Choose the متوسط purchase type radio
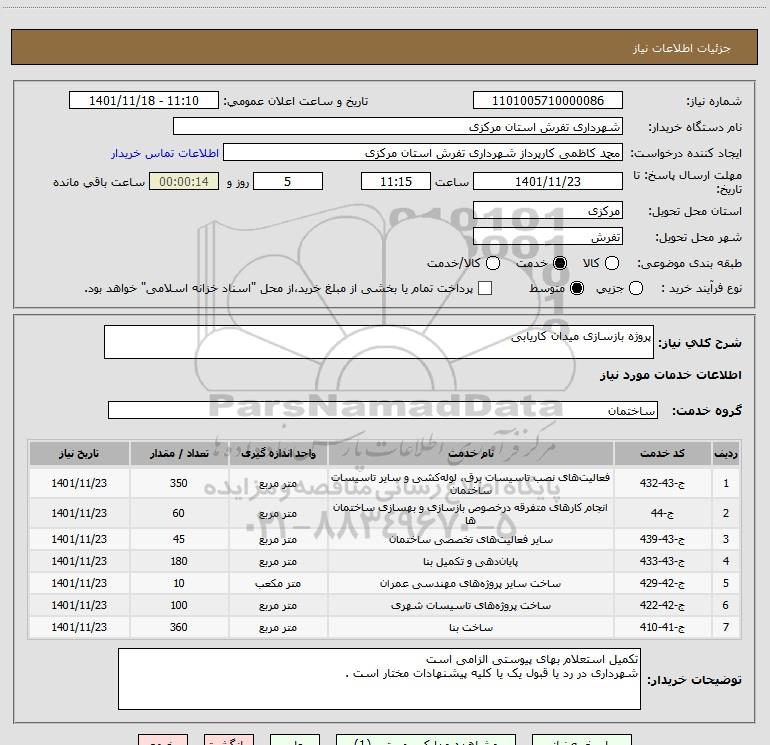Viewport: 770px width, 745px height. [577, 288]
